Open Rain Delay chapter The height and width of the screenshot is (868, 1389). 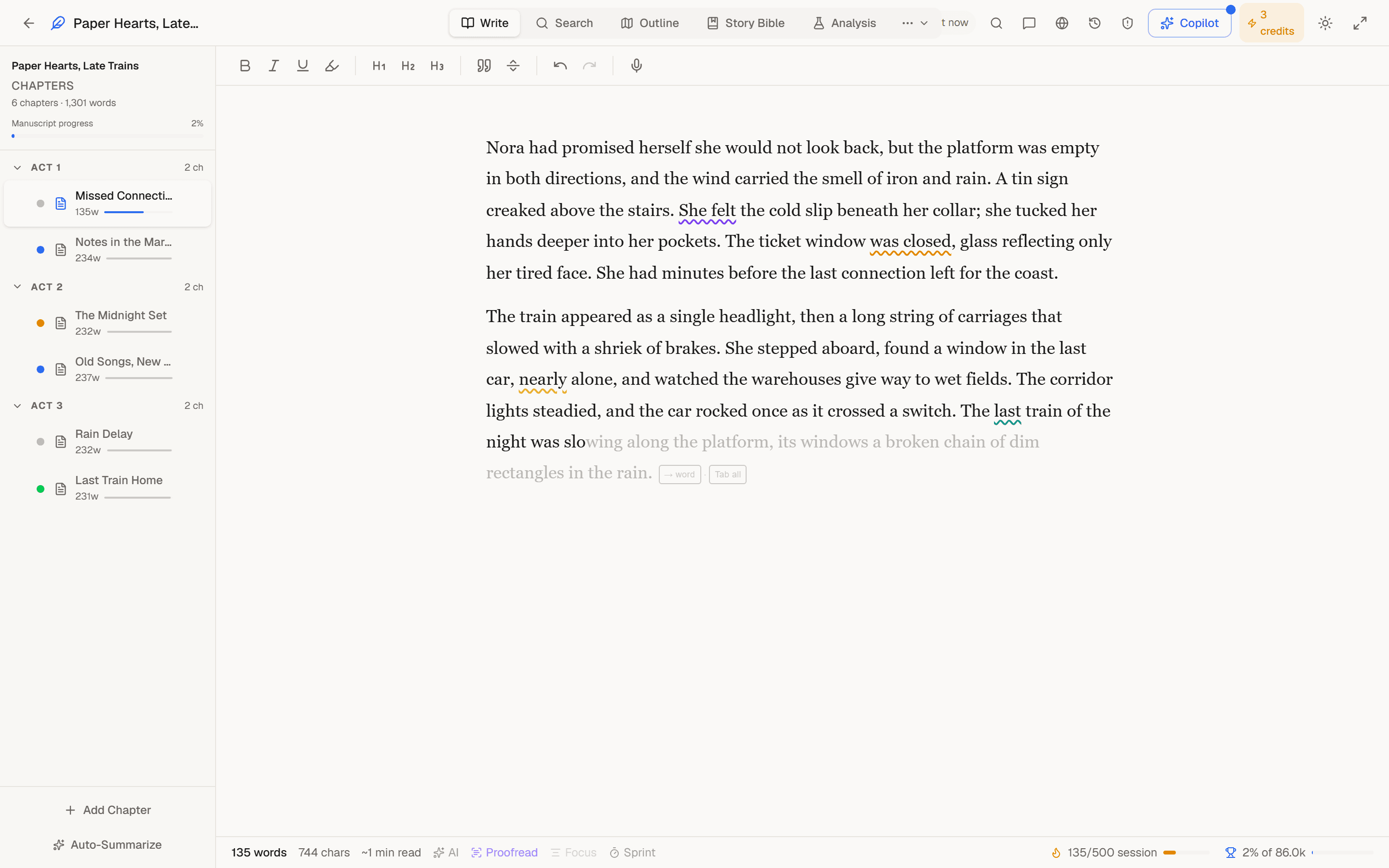point(108,441)
